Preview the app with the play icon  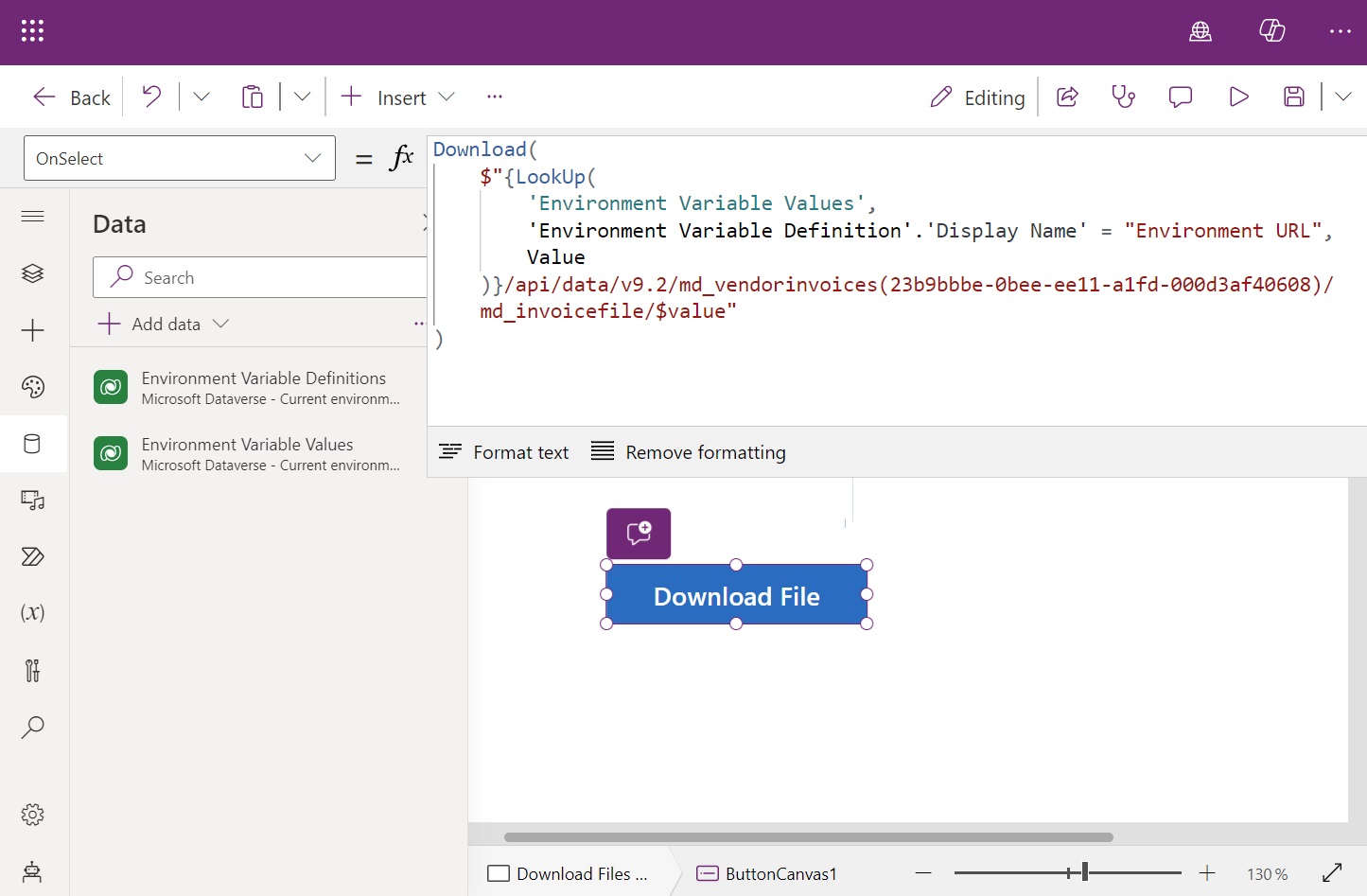pos(1238,96)
